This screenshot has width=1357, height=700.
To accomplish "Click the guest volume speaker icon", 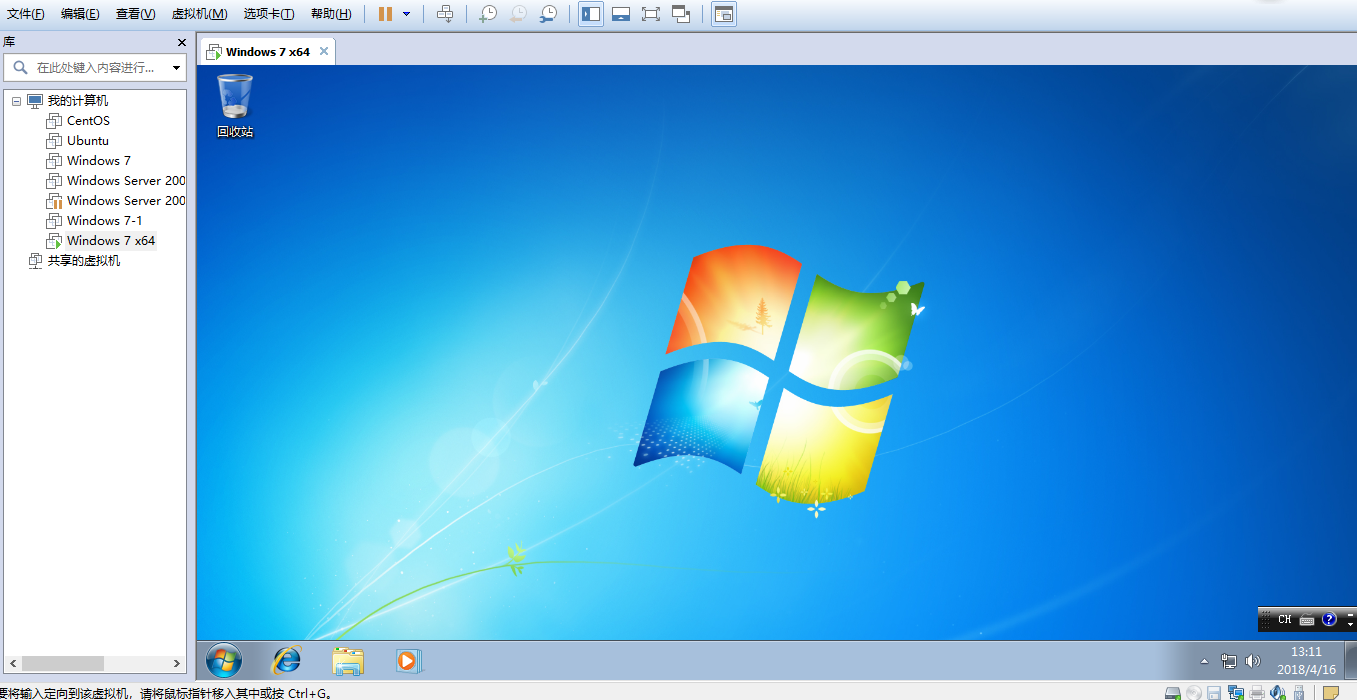I will tap(1253, 661).
